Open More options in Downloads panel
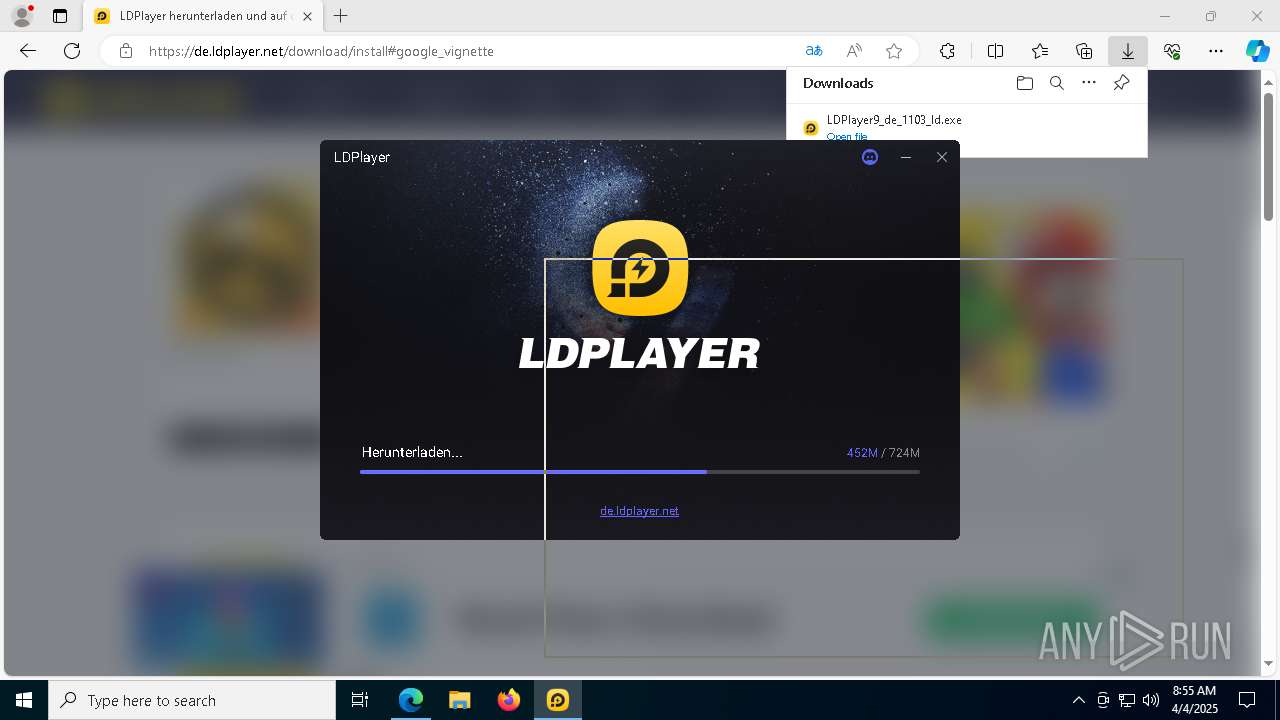Viewport: 1280px width, 720px height. (x=1089, y=83)
